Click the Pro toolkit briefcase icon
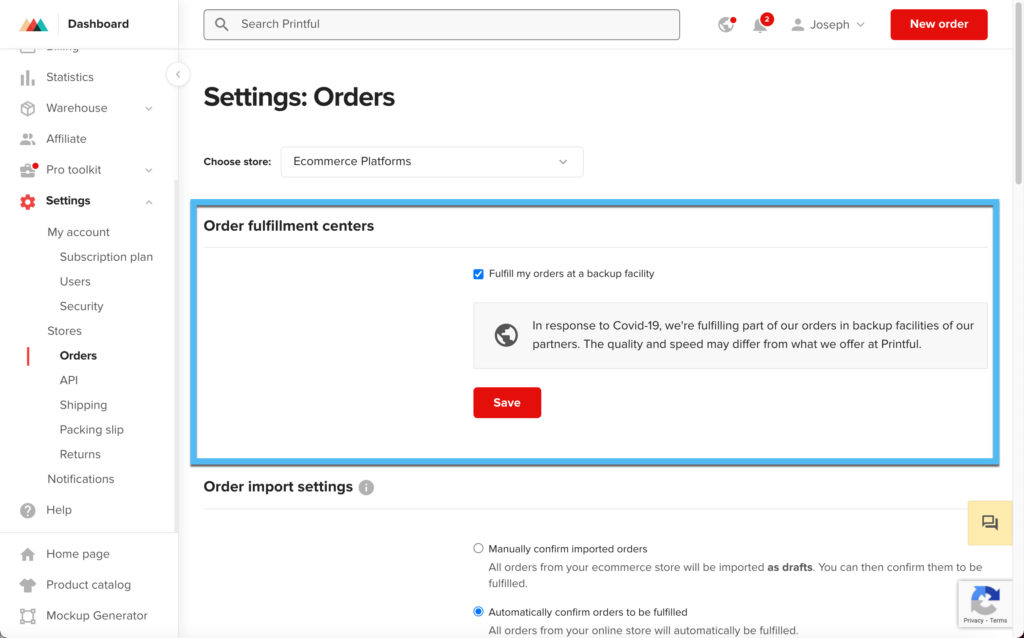This screenshot has height=638, width=1024. coord(28,170)
